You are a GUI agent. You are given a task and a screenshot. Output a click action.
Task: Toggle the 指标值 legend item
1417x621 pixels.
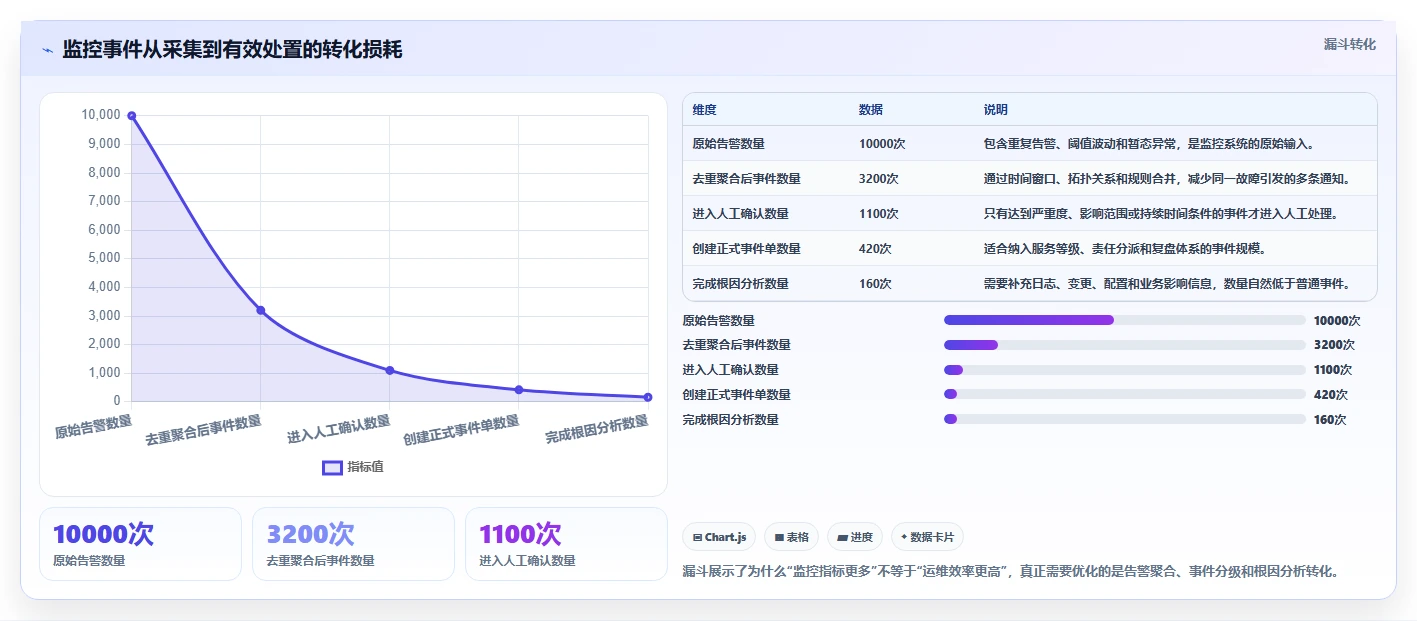(353, 467)
